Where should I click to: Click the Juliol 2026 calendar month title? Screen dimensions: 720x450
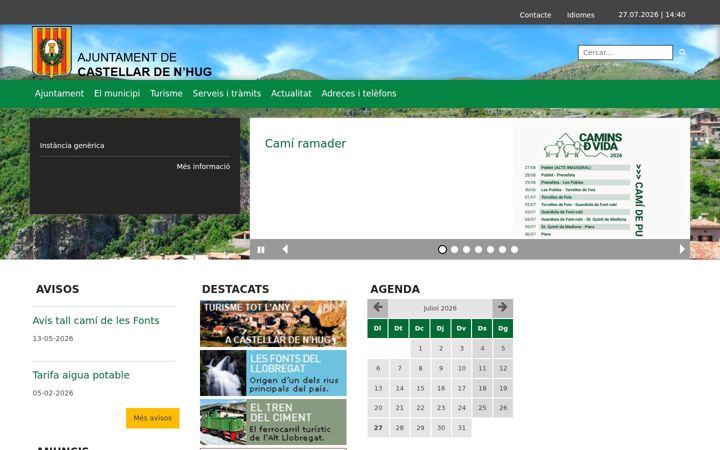point(440,308)
